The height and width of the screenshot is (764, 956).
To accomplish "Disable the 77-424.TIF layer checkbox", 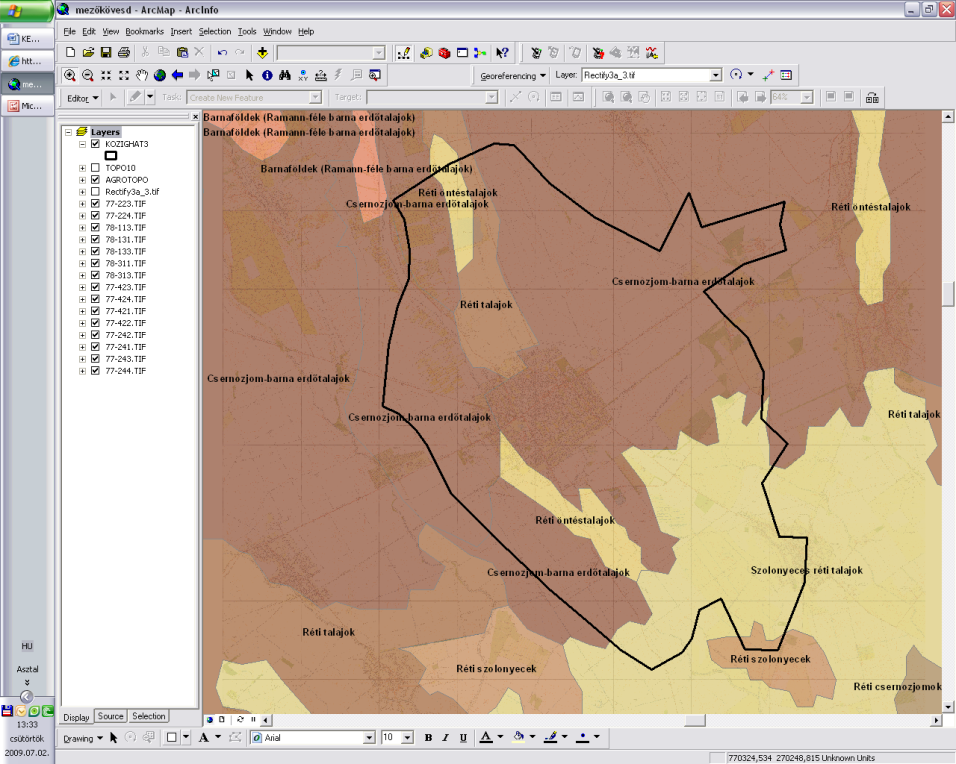I will pyautogui.click(x=95, y=299).
